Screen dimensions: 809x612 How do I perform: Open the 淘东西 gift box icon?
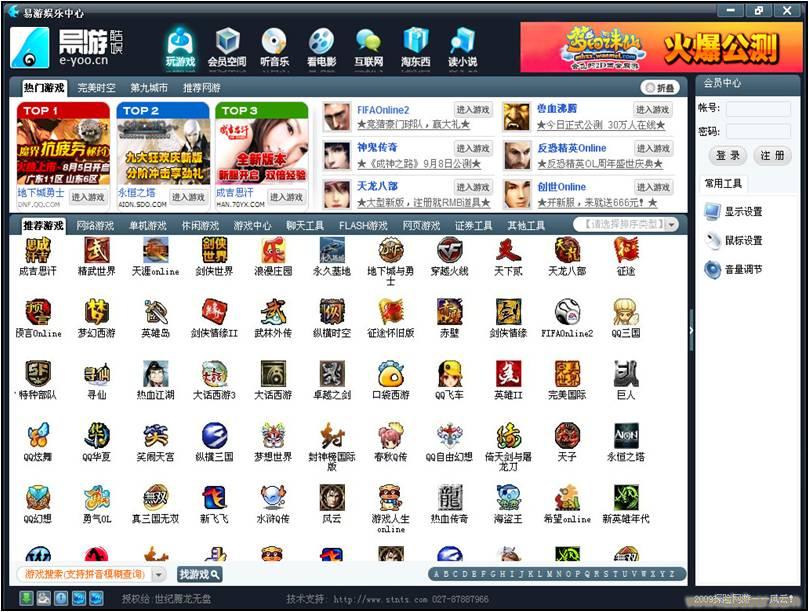pyautogui.click(x=415, y=47)
